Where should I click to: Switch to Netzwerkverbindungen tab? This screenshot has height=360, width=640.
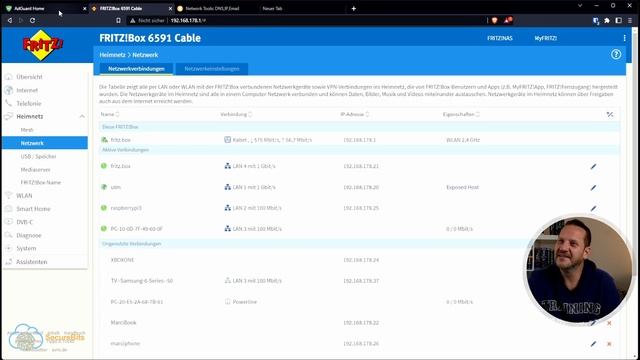coord(136,69)
